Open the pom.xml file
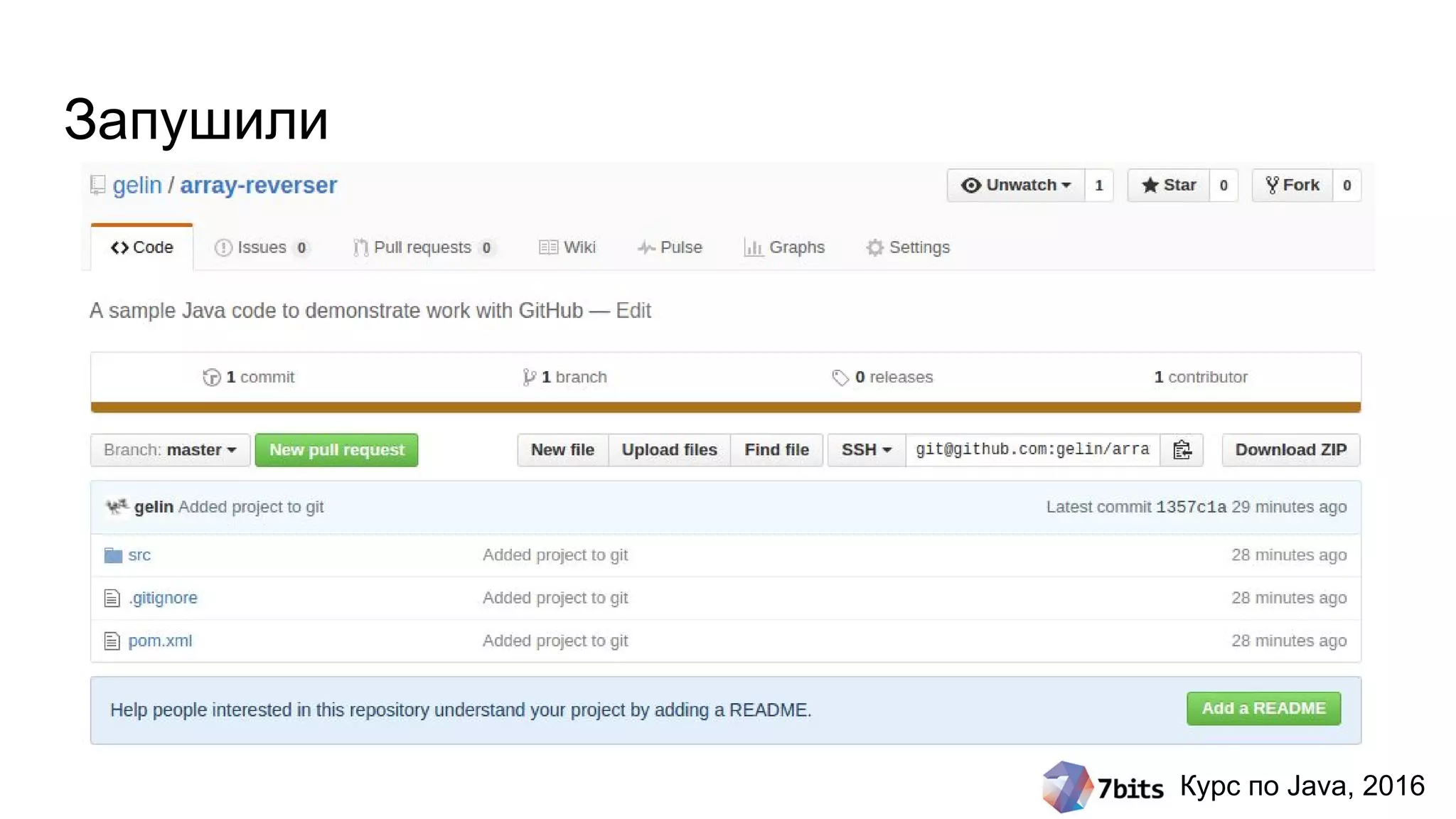This screenshot has width=1456, height=819. [160, 641]
